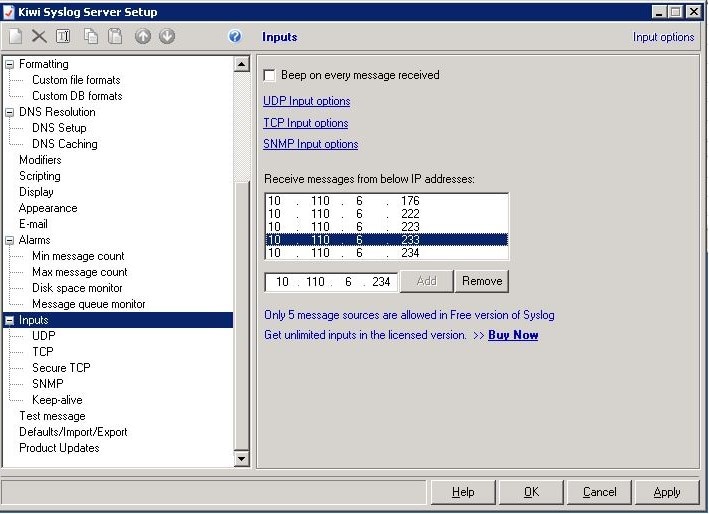Select Scripting in tree
The height and width of the screenshot is (514, 709).
(x=40, y=176)
